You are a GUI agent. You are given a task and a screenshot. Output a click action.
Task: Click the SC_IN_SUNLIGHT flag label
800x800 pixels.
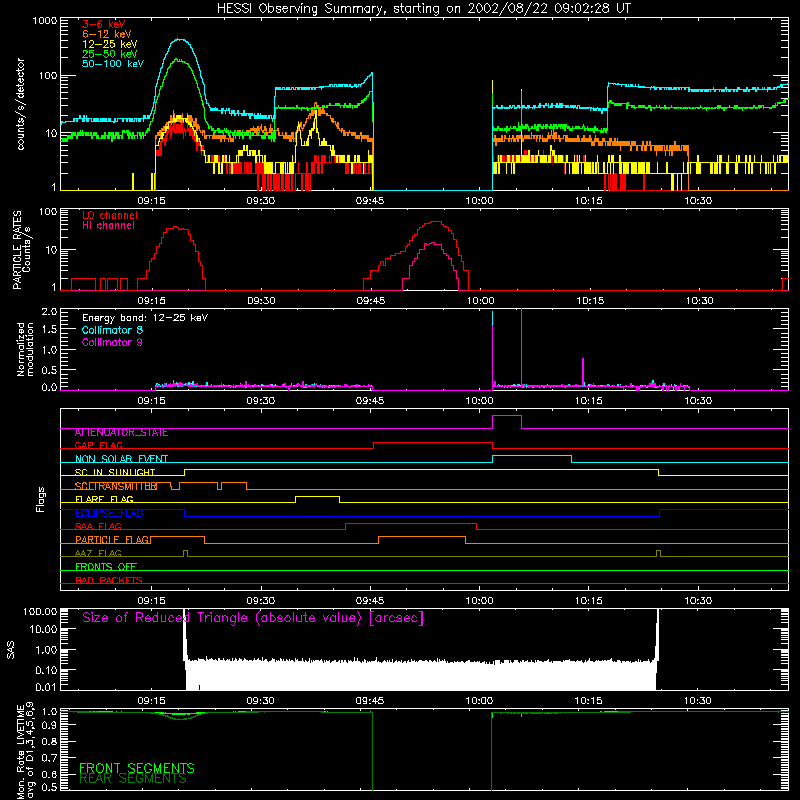115,472
